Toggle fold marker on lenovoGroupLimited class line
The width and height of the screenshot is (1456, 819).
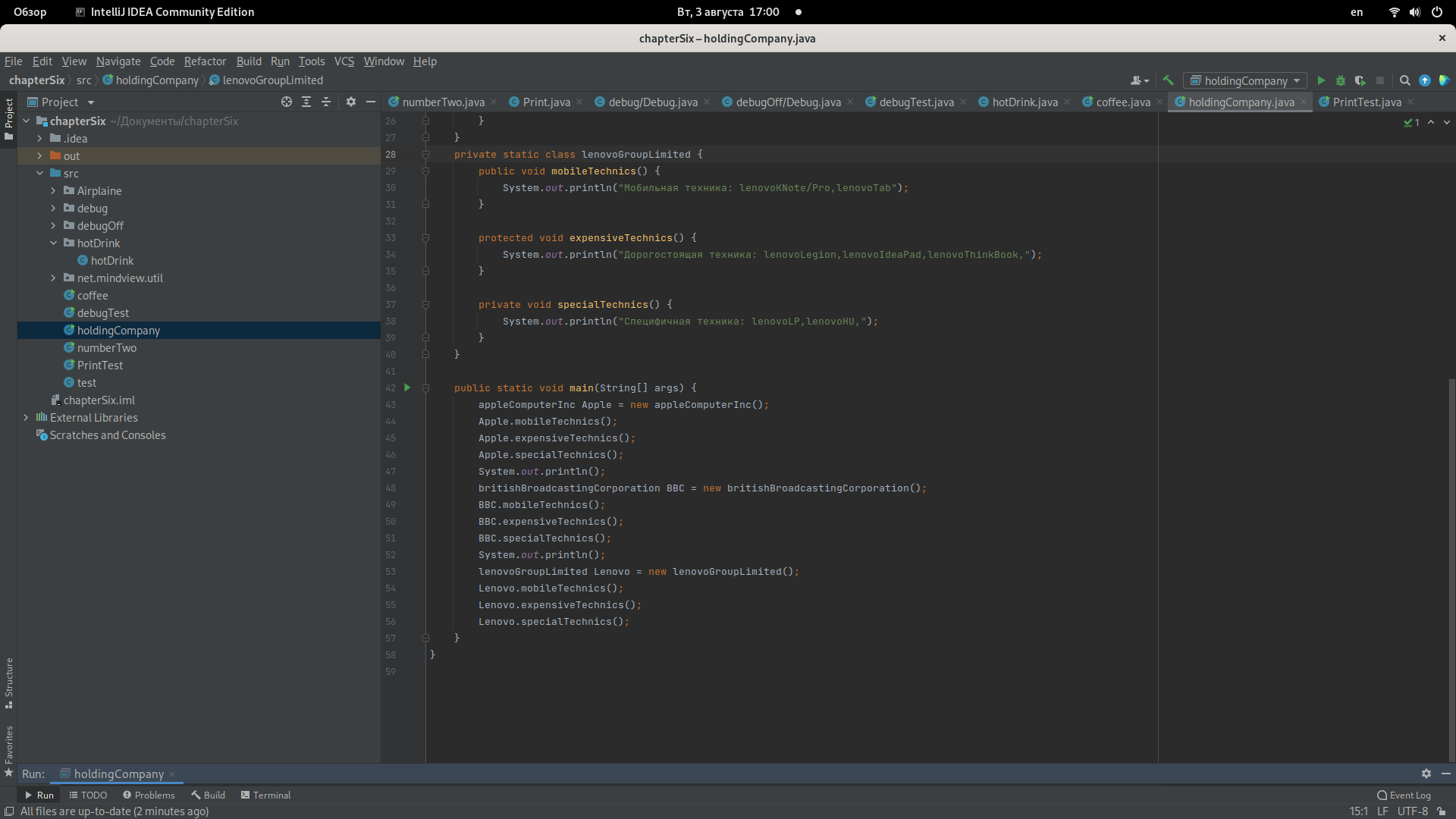click(425, 154)
